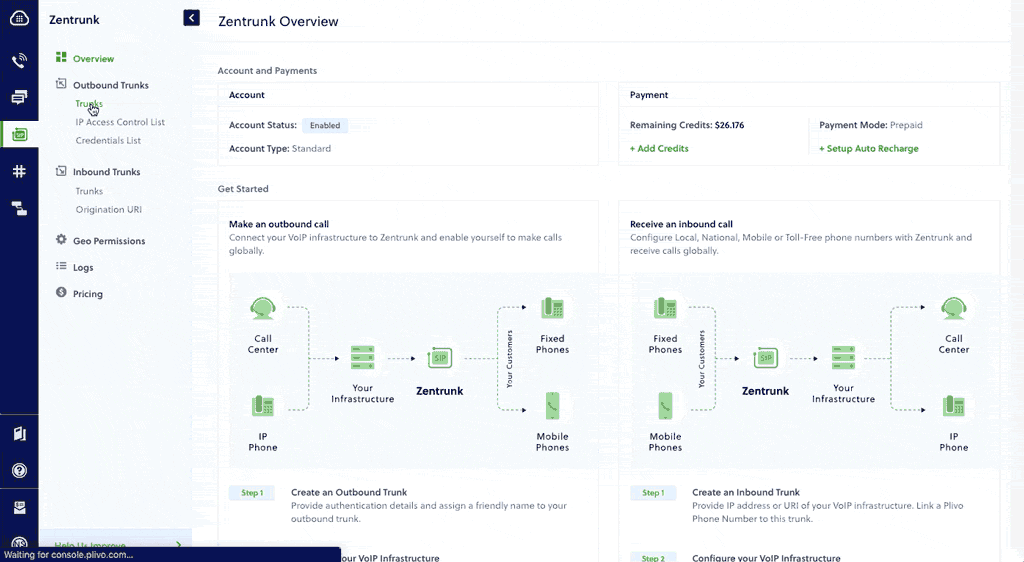The height and width of the screenshot is (562, 1024).
Task: Click Remaining Credits: $26.176 text
Action: pos(687,125)
